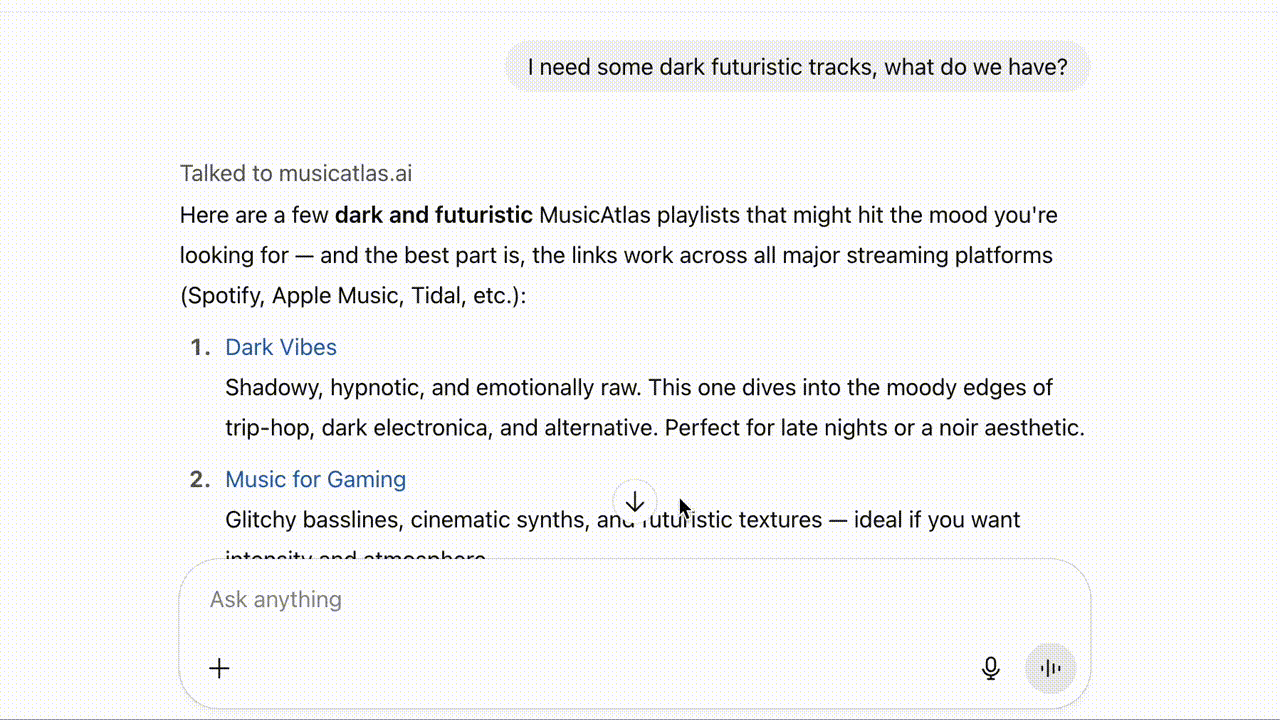The width and height of the screenshot is (1280, 720).
Task: Click the "Glitchy basslines, cinematic synths" description line
Action: 400,520
